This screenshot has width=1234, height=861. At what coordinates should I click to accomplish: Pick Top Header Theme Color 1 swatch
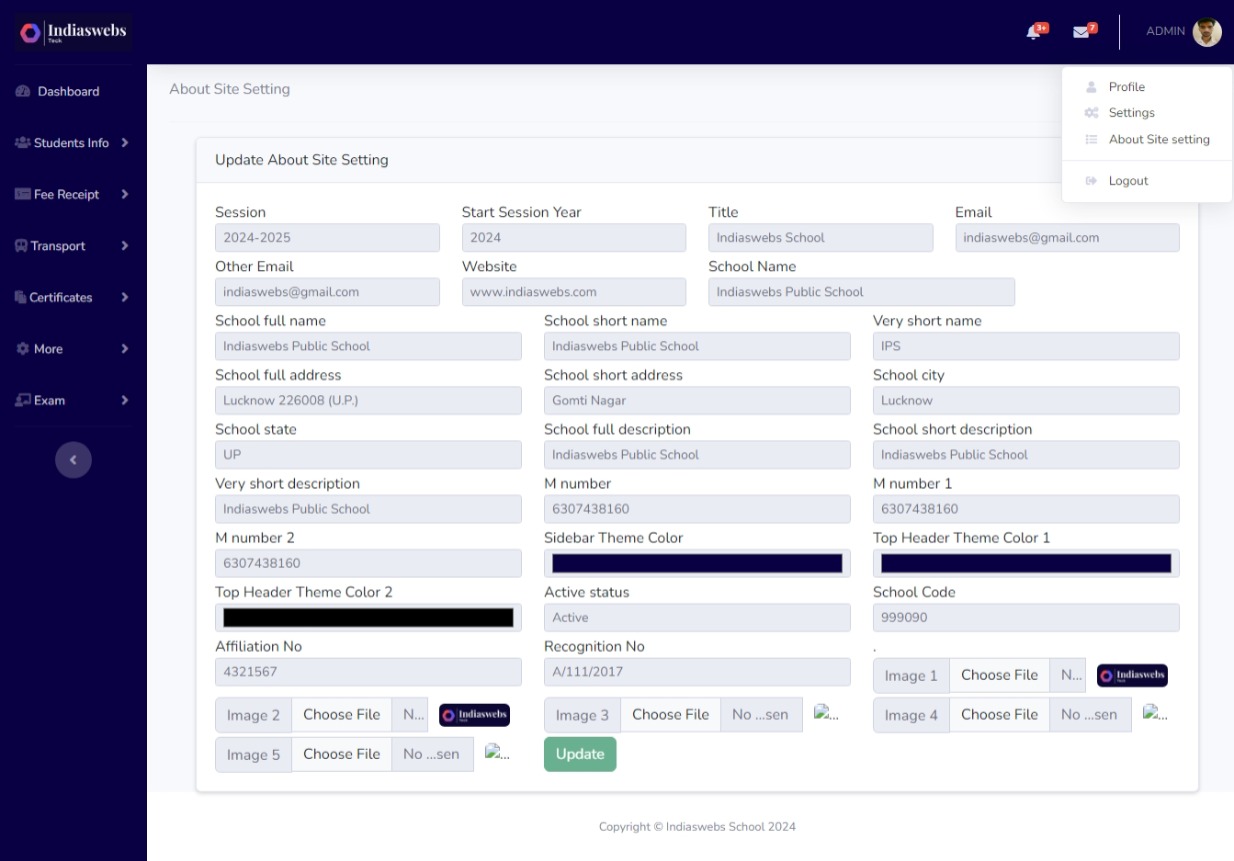pos(1026,563)
